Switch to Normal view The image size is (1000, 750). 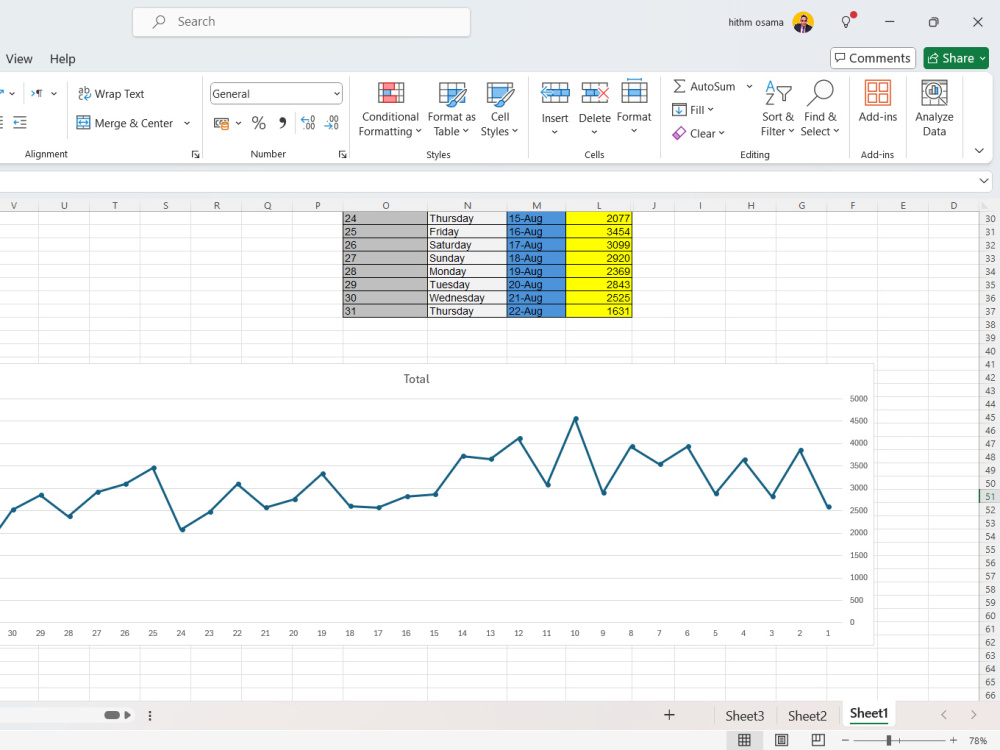(x=744, y=740)
